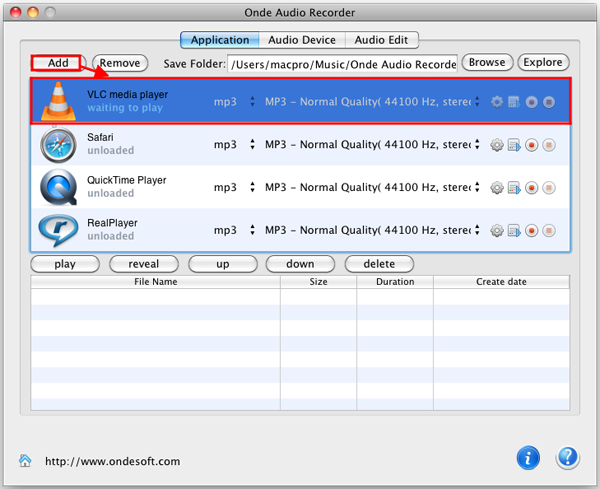This screenshot has width=600, height=489.
Task: Click the Save Folder path field
Action: point(342,64)
